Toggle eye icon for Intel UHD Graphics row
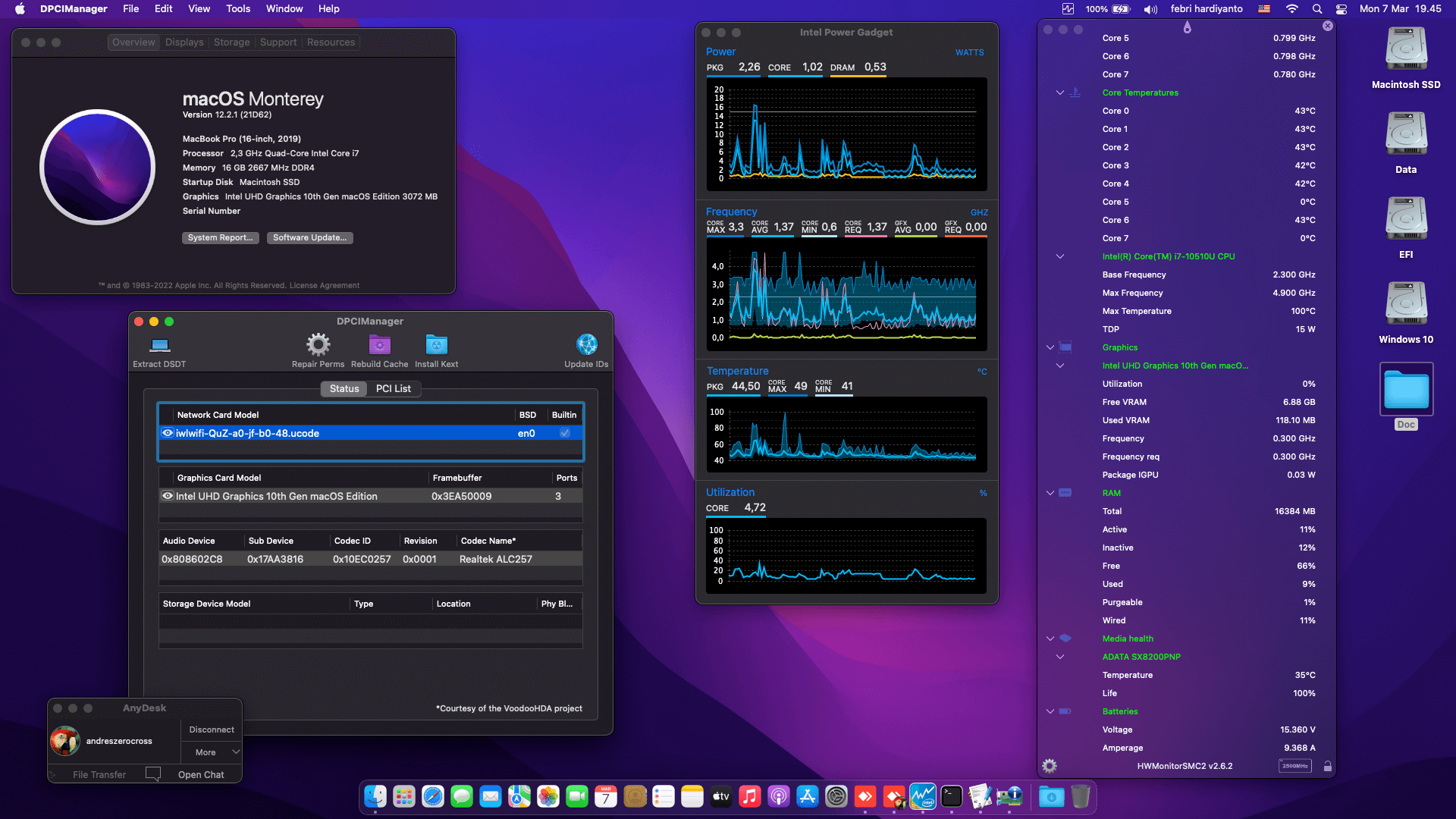 168,496
